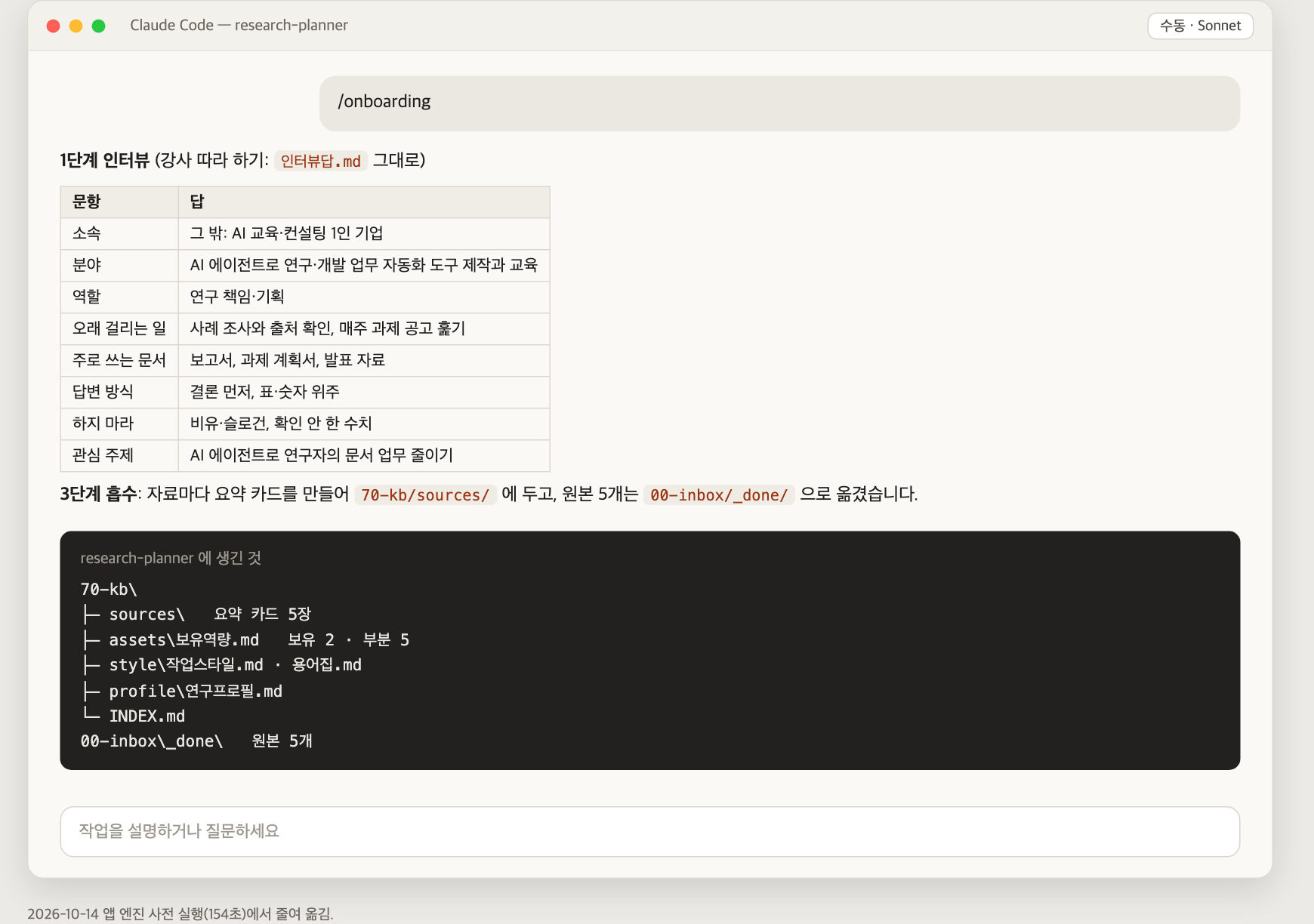1314x924 pixels.
Task: Click the sources\ 요약 카드 5장 line
Action: (196, 614)
